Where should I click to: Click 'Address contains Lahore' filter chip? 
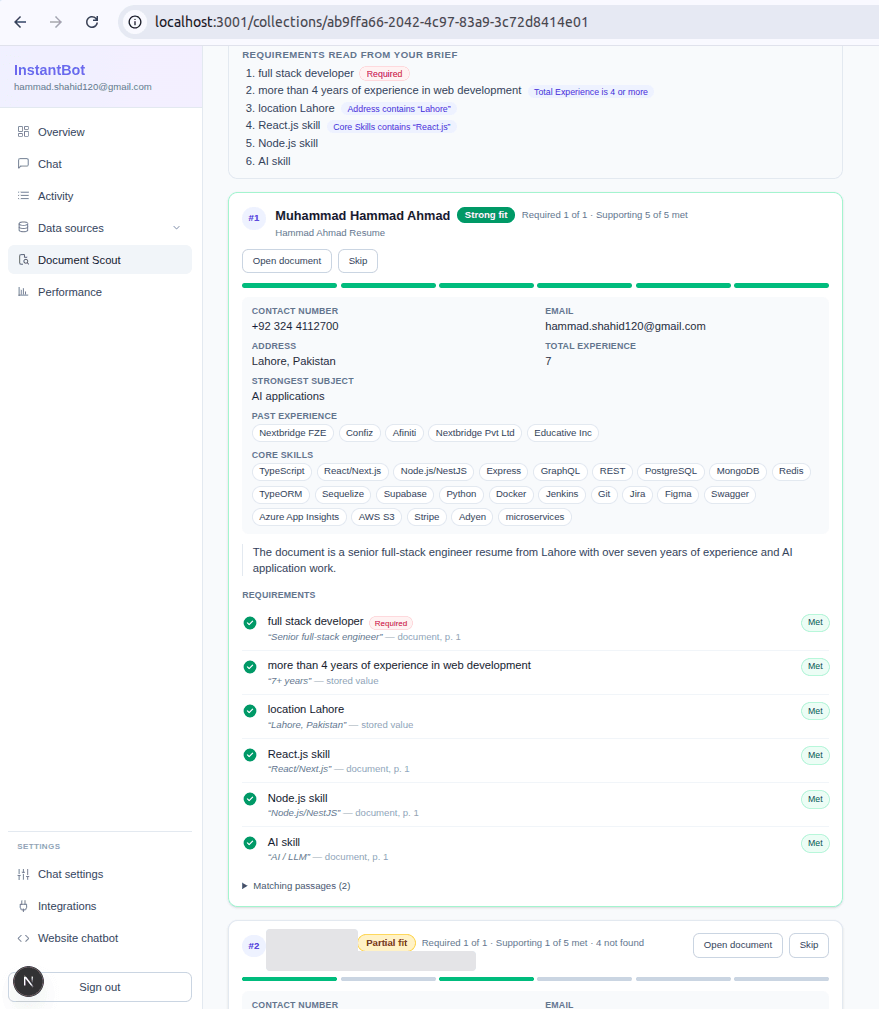(399, 109)
